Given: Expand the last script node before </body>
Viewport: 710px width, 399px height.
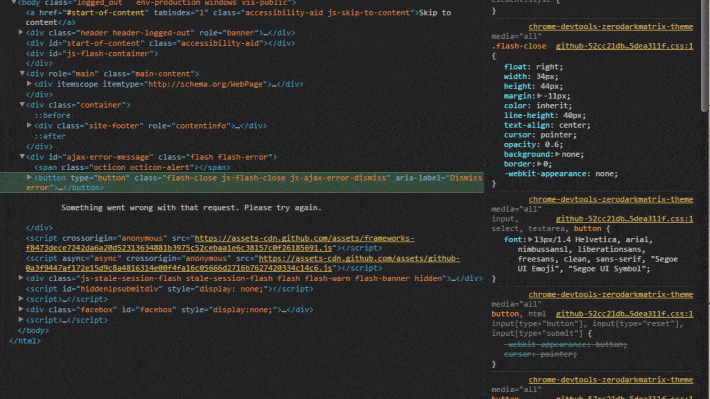Looking at the screenshot, I should tap(21, 320).
